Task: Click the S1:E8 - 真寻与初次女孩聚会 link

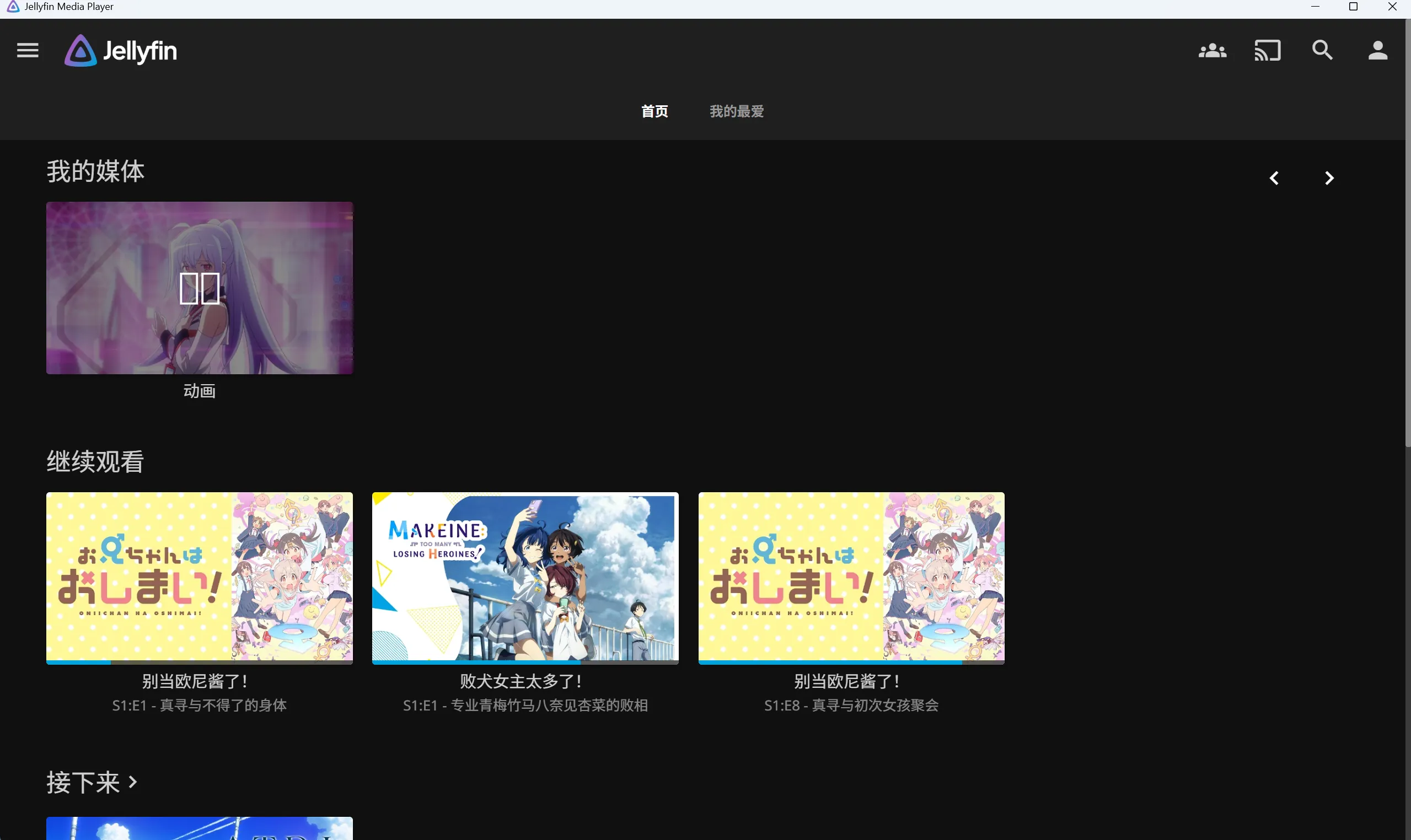Action: (x=851, y=706)
